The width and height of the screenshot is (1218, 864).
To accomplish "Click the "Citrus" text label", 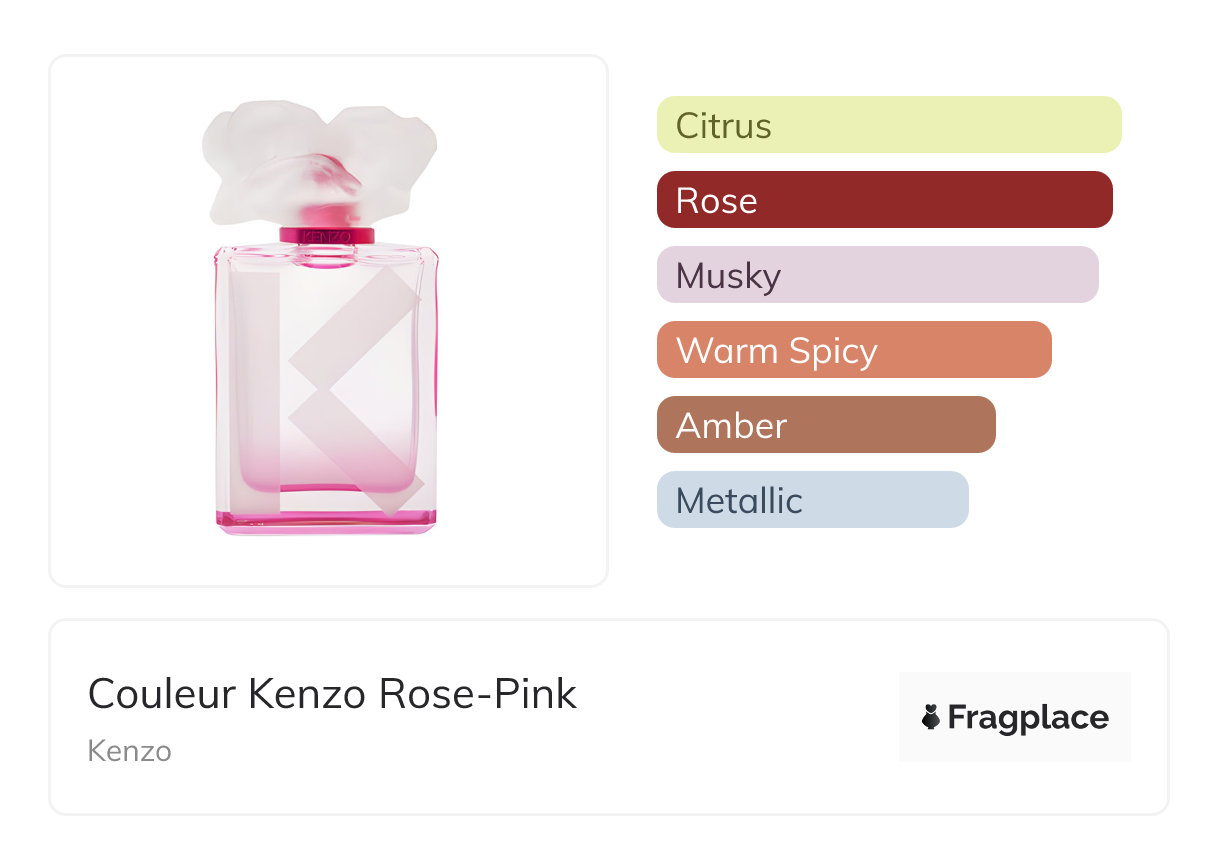I will (x=723, y=125).
